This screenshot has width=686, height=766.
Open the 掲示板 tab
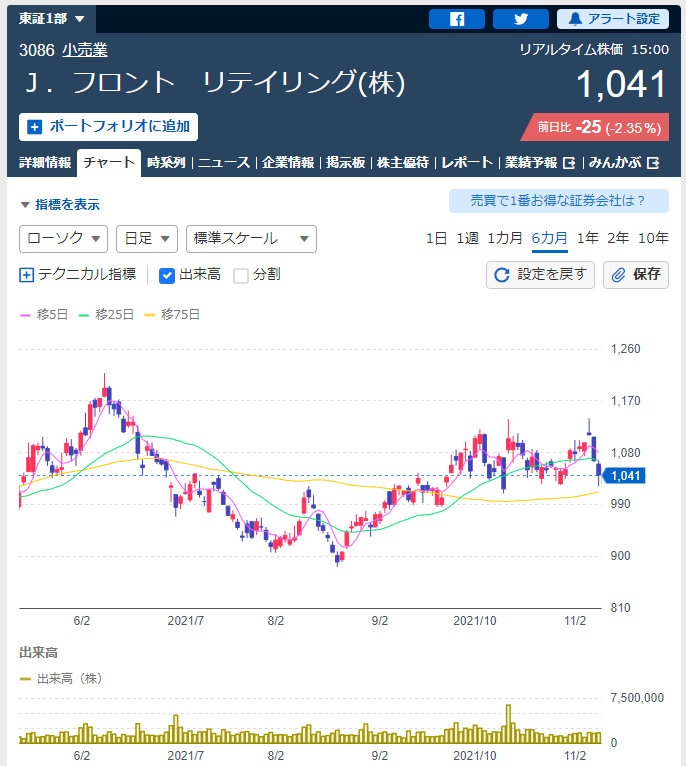345,163
